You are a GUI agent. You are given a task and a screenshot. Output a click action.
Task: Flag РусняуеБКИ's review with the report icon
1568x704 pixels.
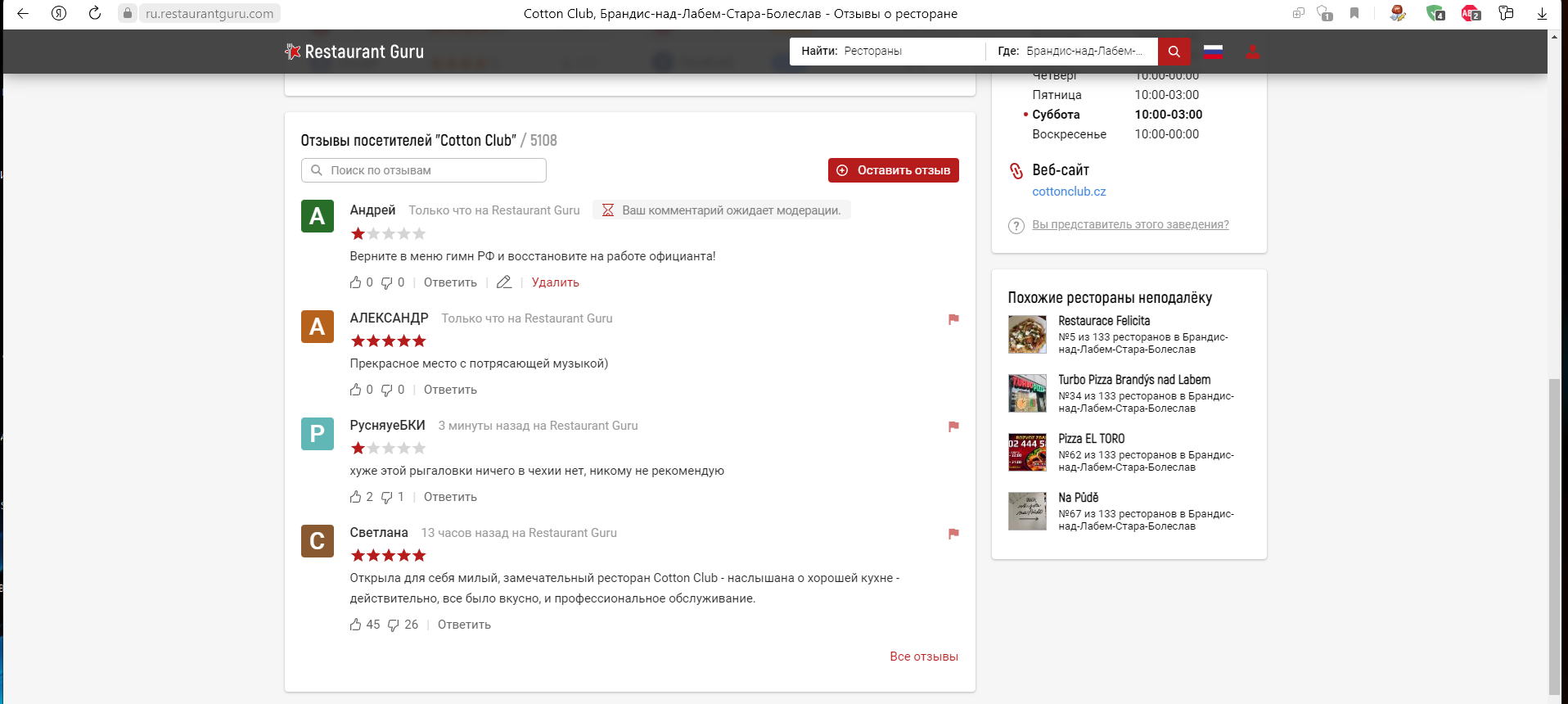pos(953,426)
